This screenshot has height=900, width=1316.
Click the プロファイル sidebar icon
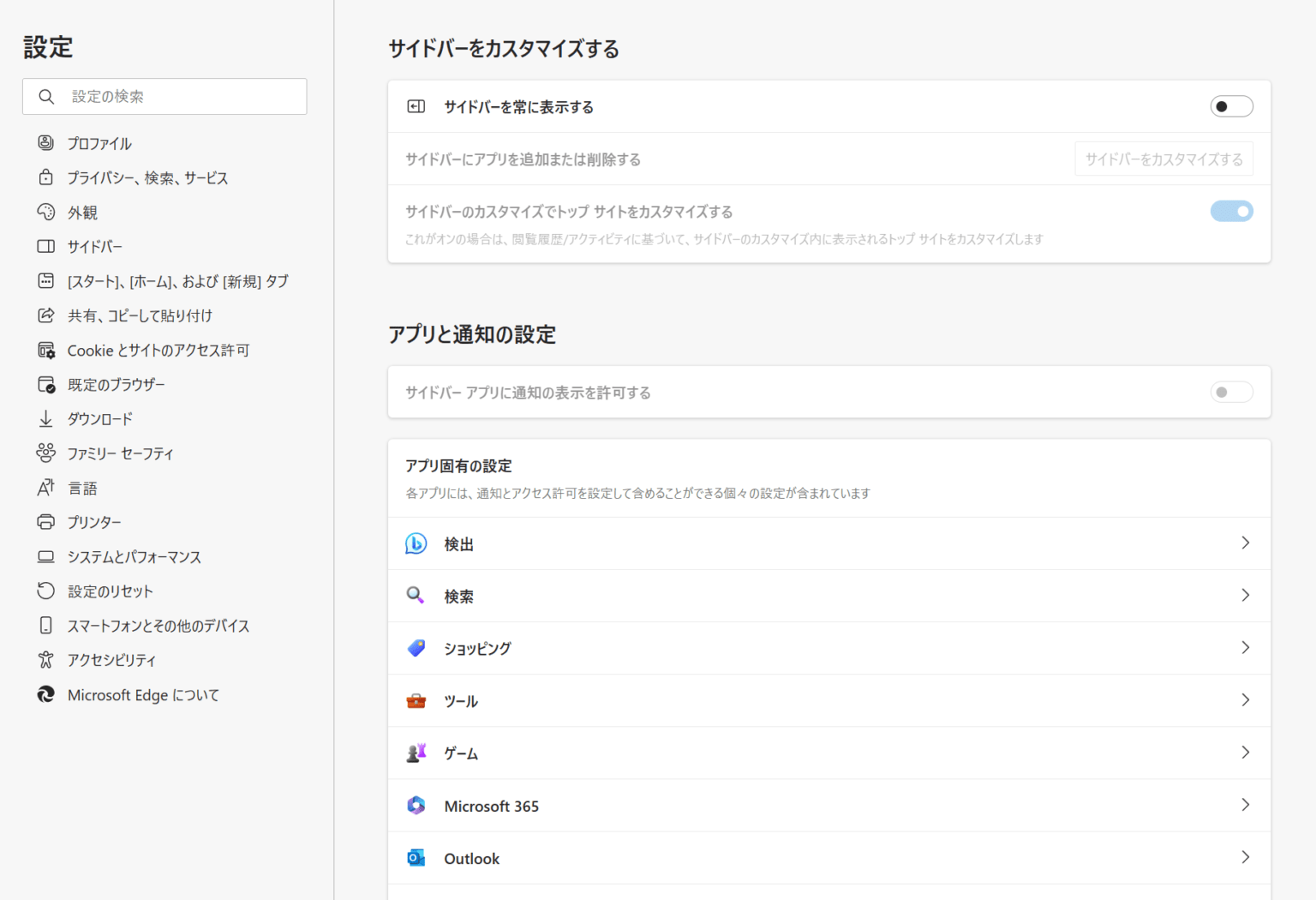click(46, 143)
